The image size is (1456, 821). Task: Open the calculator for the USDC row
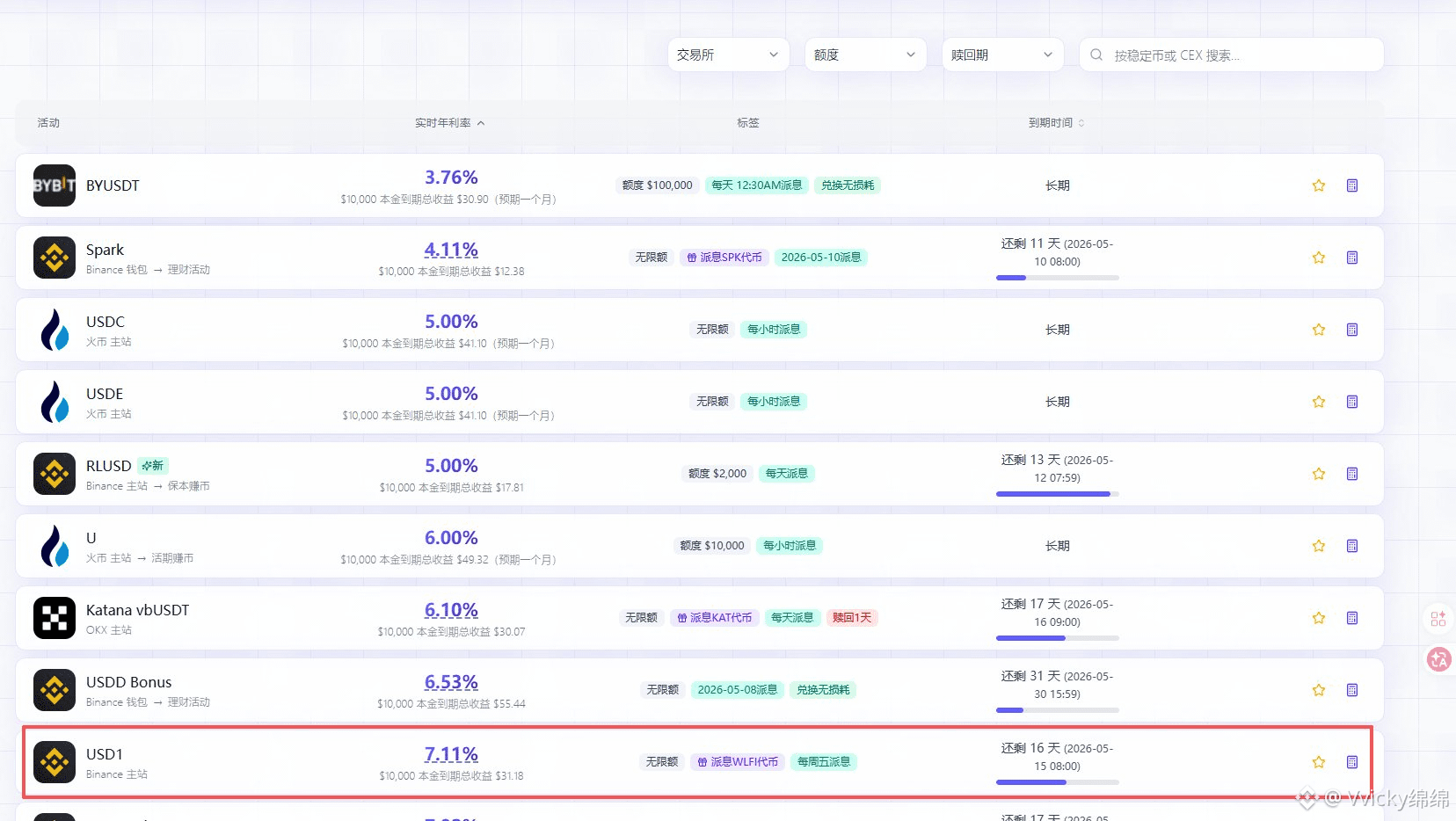coord(1352,330)
